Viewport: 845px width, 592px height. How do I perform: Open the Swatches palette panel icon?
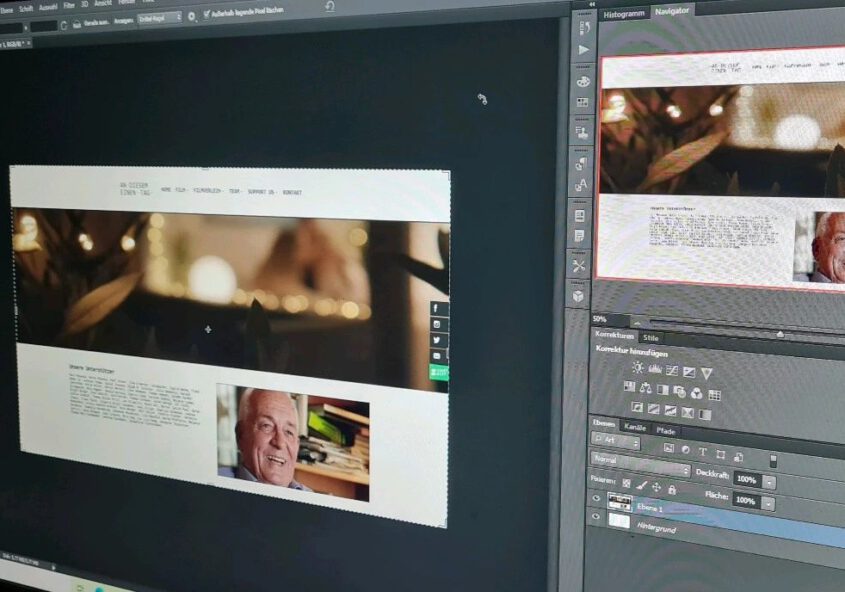[x=583, y=81]
